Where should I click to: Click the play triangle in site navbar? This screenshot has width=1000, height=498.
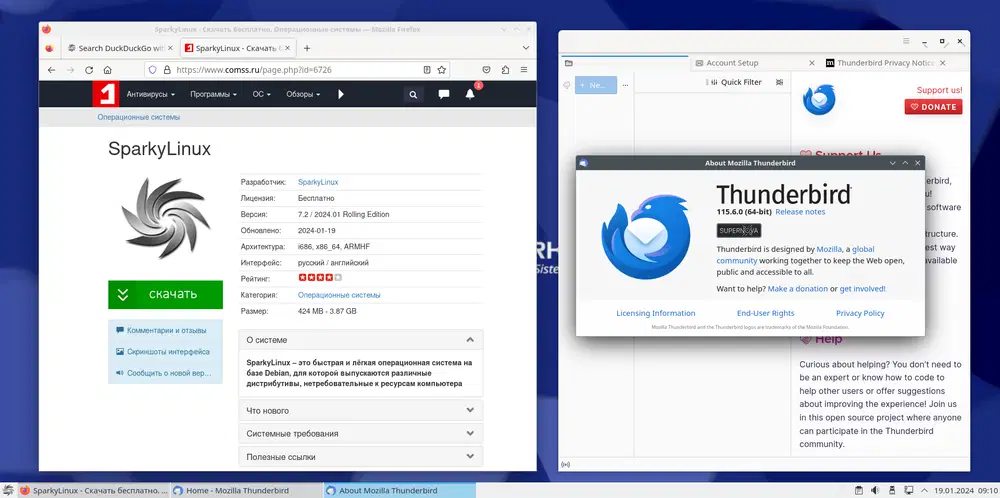341,94
